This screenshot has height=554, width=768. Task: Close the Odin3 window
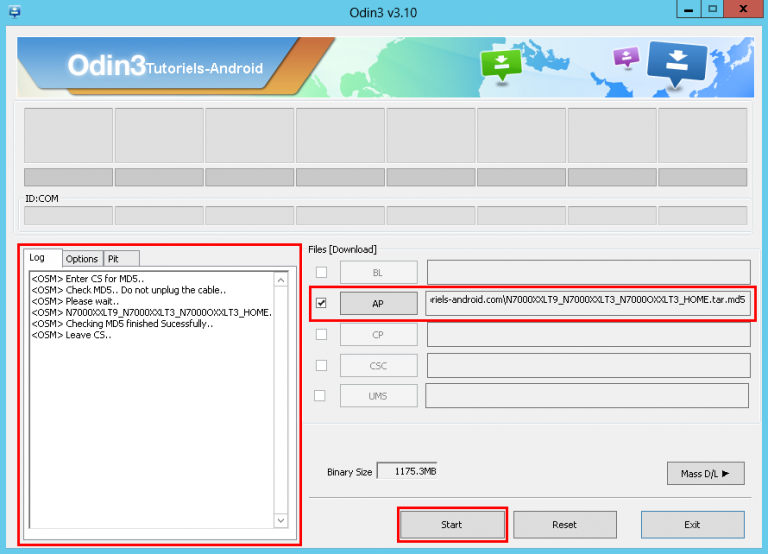click(x=743, y=9)
